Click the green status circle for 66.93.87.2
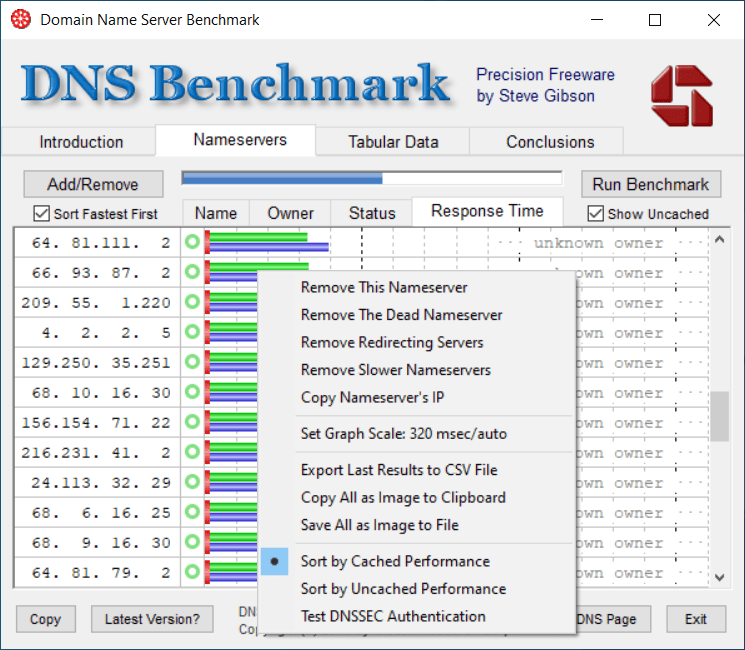This screenshot has height=650, width=745. [x=192, y=272]
